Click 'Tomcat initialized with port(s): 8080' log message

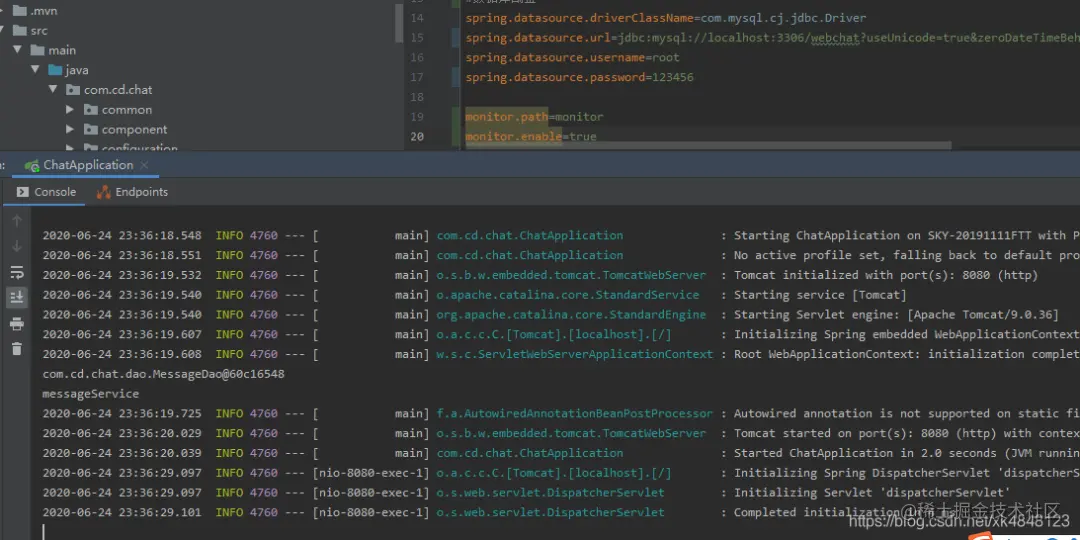pyautogui.click(x=886, y=276)
